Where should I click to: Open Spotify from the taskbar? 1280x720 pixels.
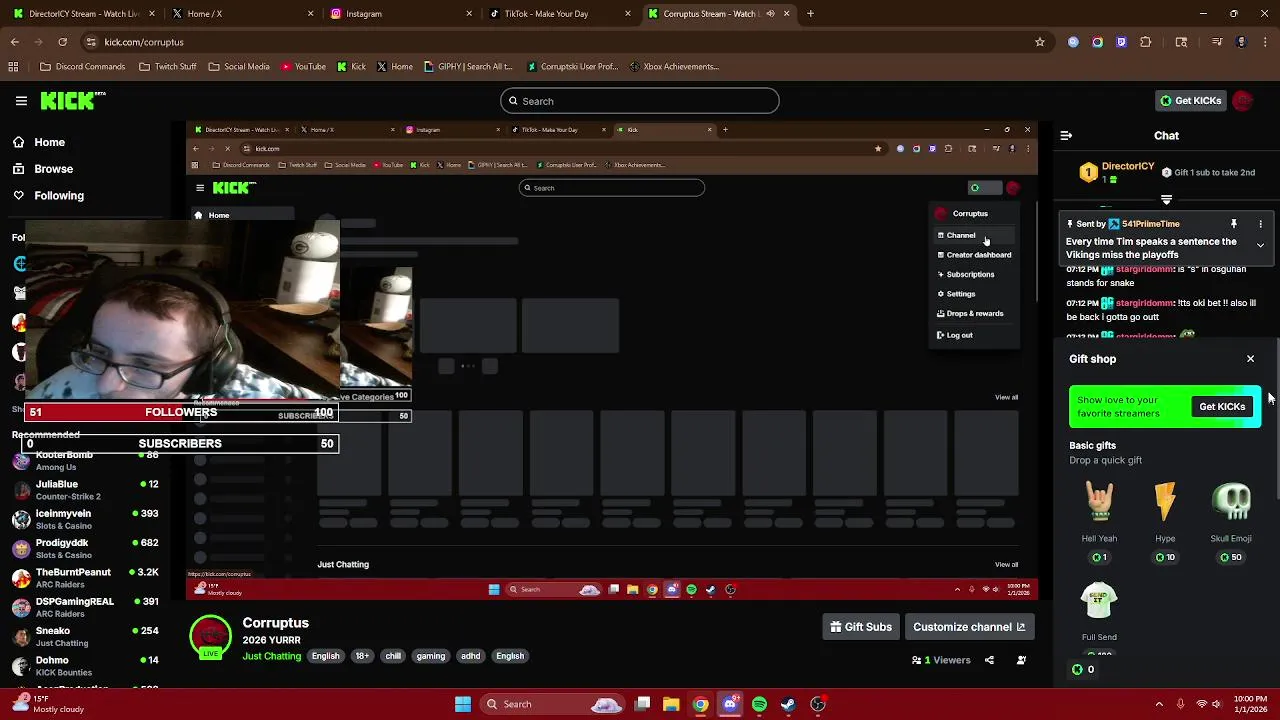click(x=759, y=704)
